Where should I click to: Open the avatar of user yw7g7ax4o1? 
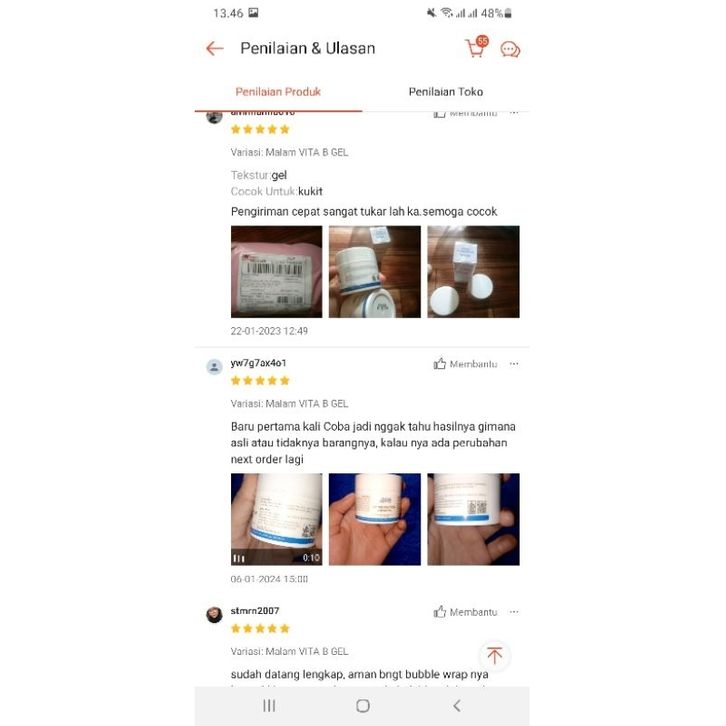(x=214, y=367)
